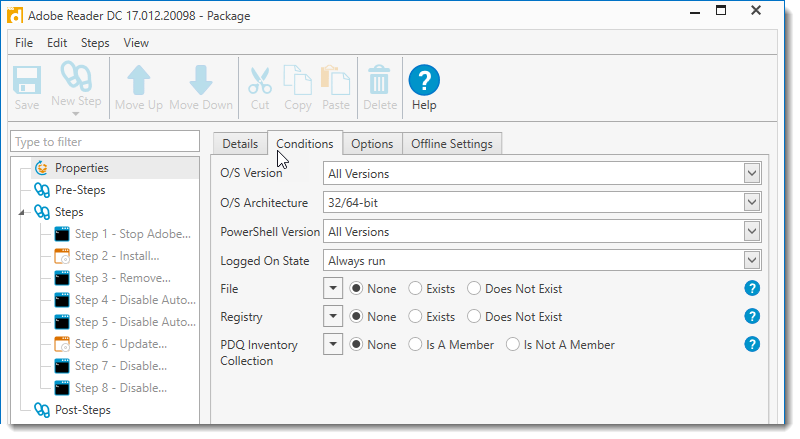The width and height of the screenshot is (800, 439).
Task: Open help for the Registry condition
Action: 752,317
